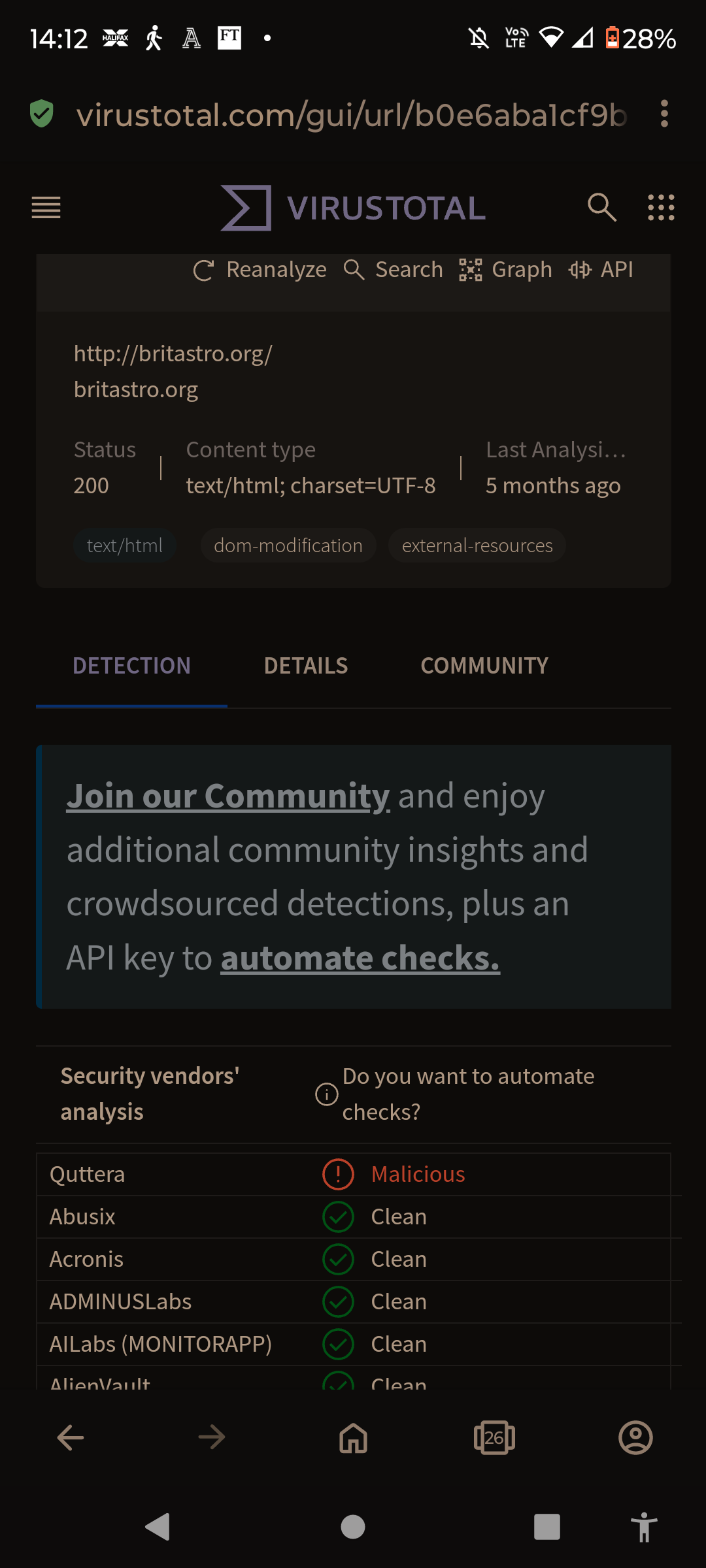This screenshot has width=706, height=1568.
Task: Tap the Android home navigation button
Action: [353, 1527]
